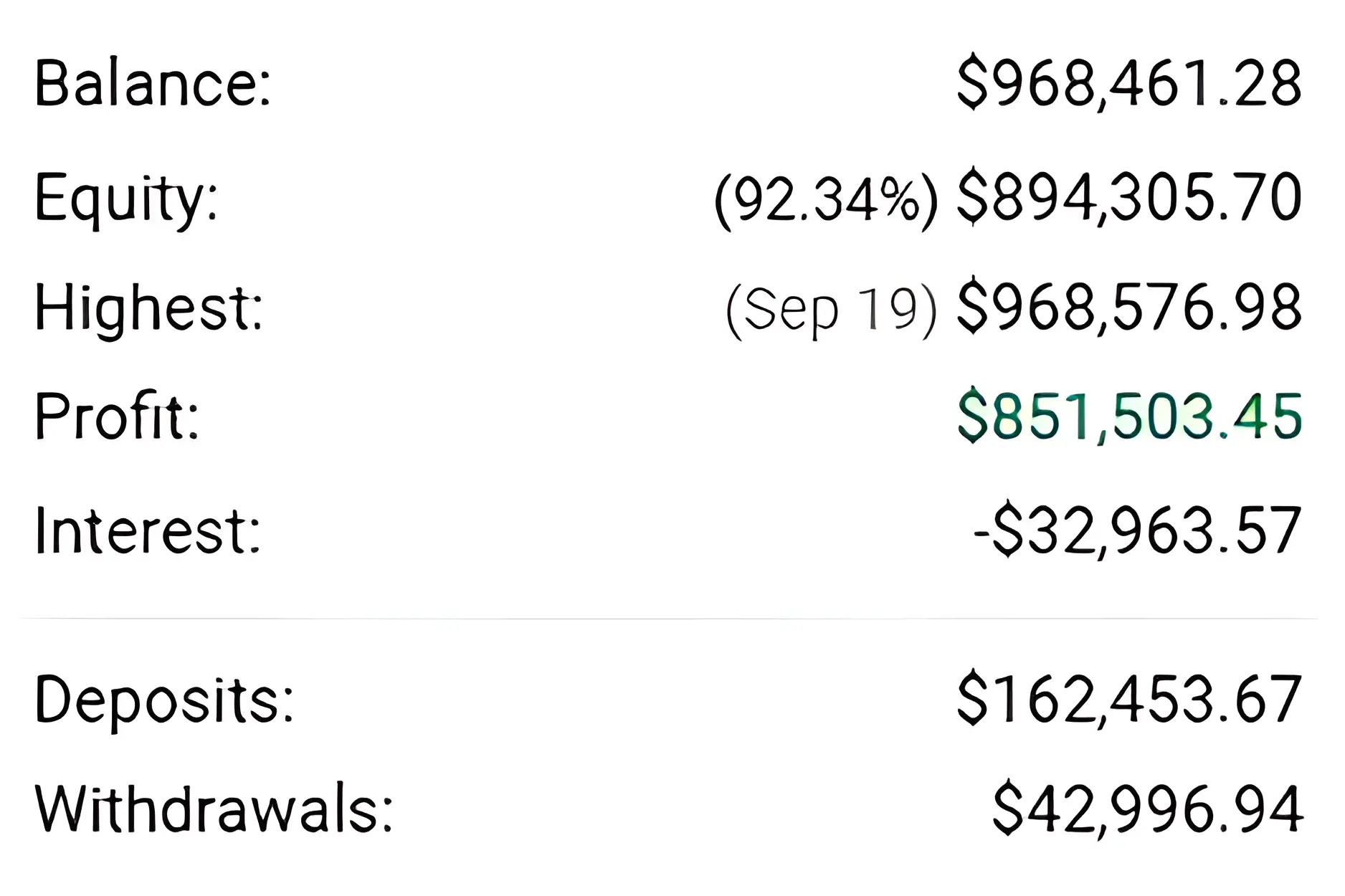Select the Deposits amount $162,453.67
The width and height of the screenshot is (1345, 896).
pyautogui.click(x=1129, y=698)
